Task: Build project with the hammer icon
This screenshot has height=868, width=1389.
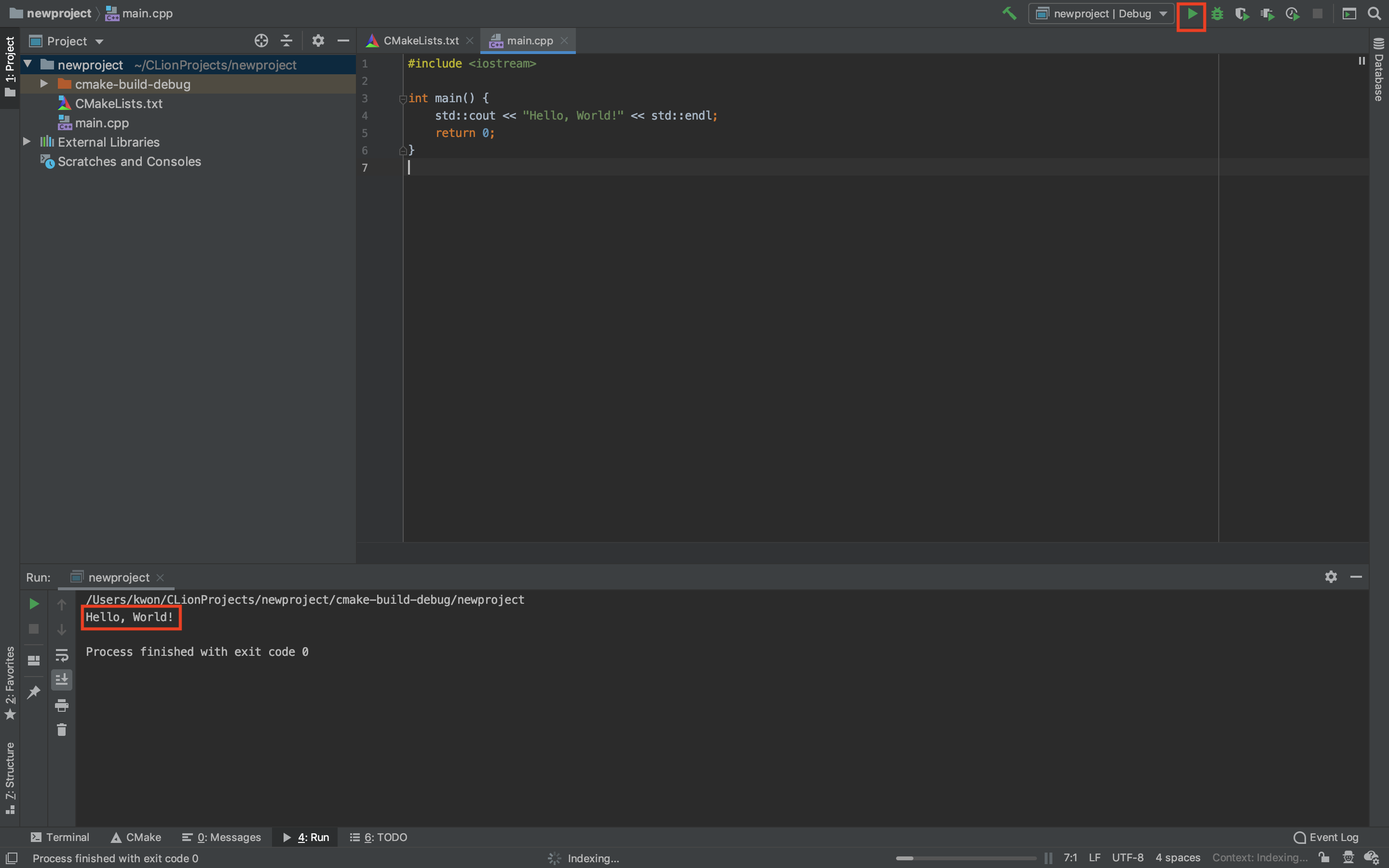Action: point(1009,14)
